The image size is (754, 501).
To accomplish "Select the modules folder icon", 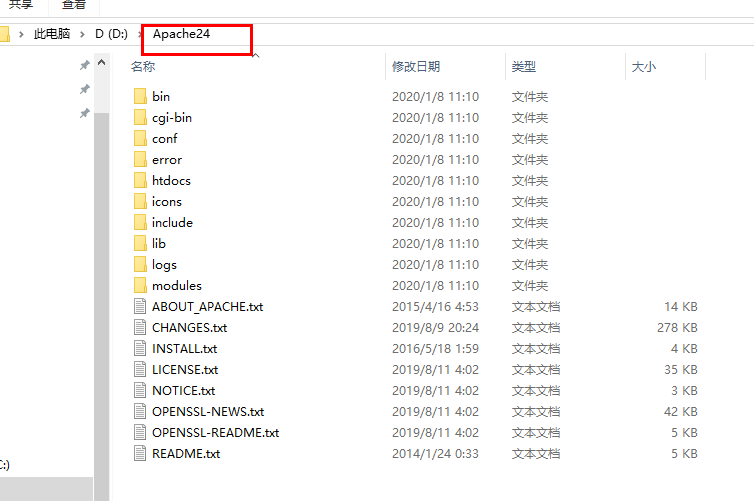I will 140,285.
